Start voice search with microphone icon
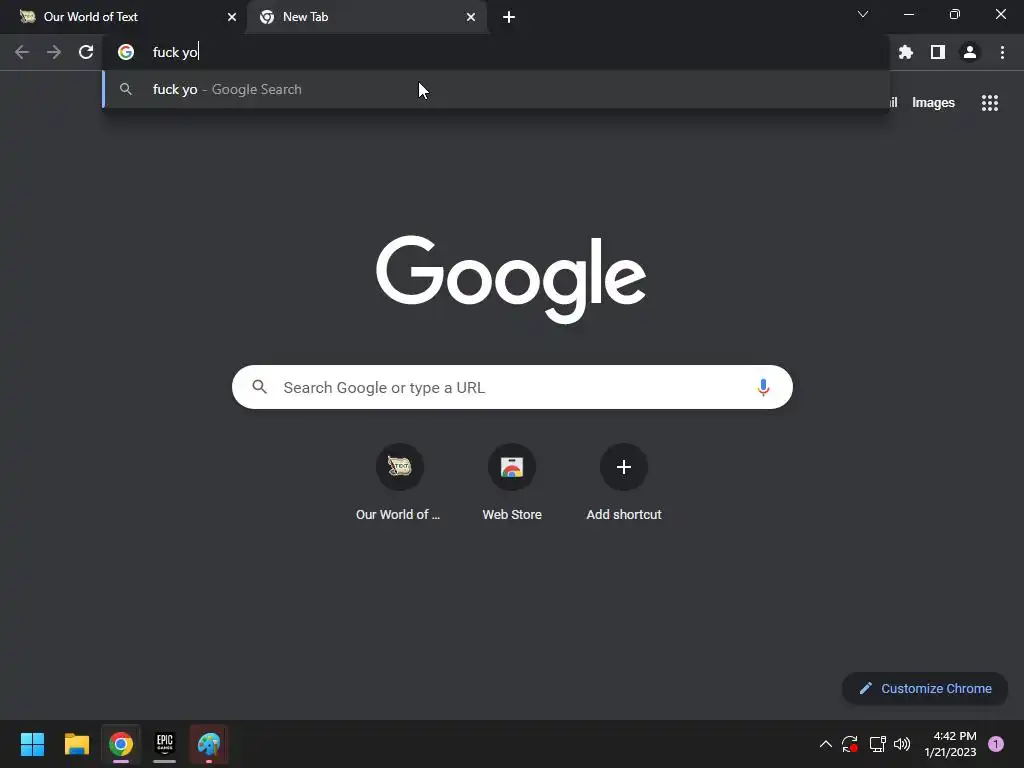The width and height of the screenshot is (1024, 768). [763, 387]
